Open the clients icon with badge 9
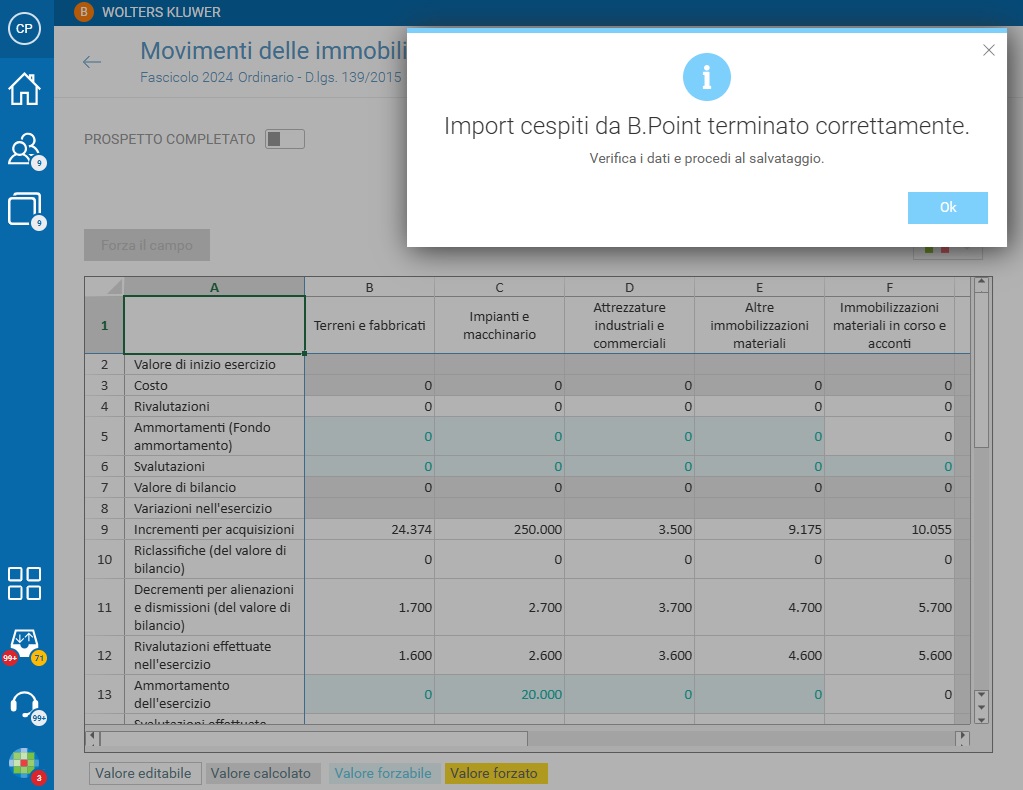The height and width of the screenshot is (790, 1023). click(x=25, y=150)
